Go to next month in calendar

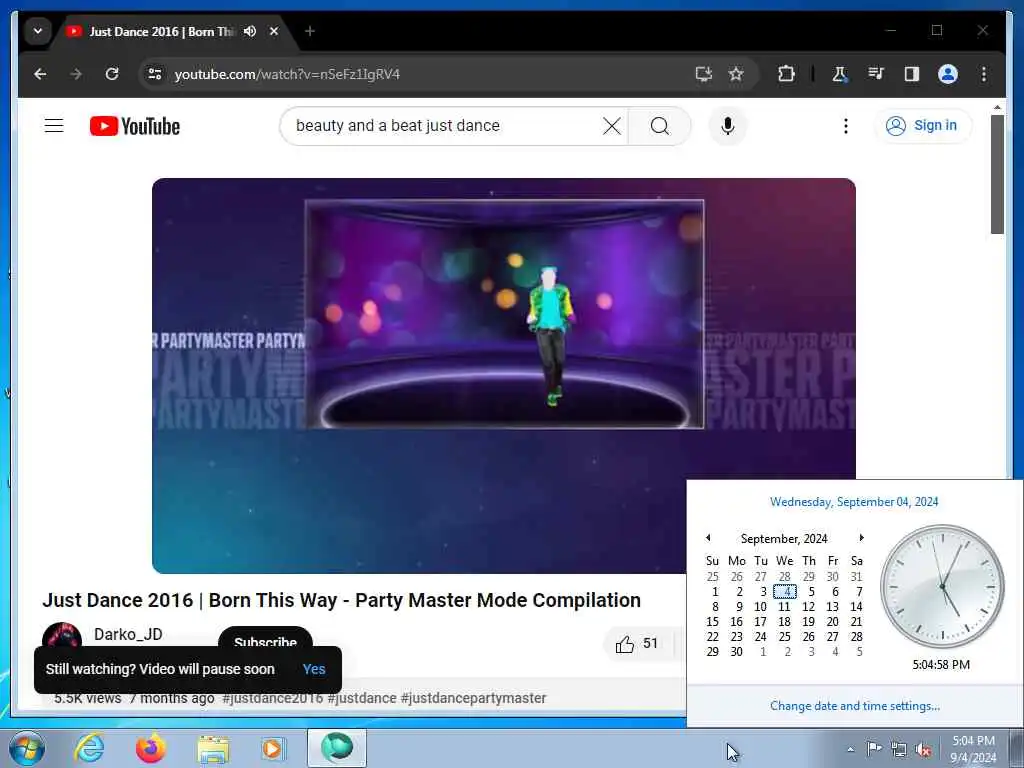coord(861,537)
